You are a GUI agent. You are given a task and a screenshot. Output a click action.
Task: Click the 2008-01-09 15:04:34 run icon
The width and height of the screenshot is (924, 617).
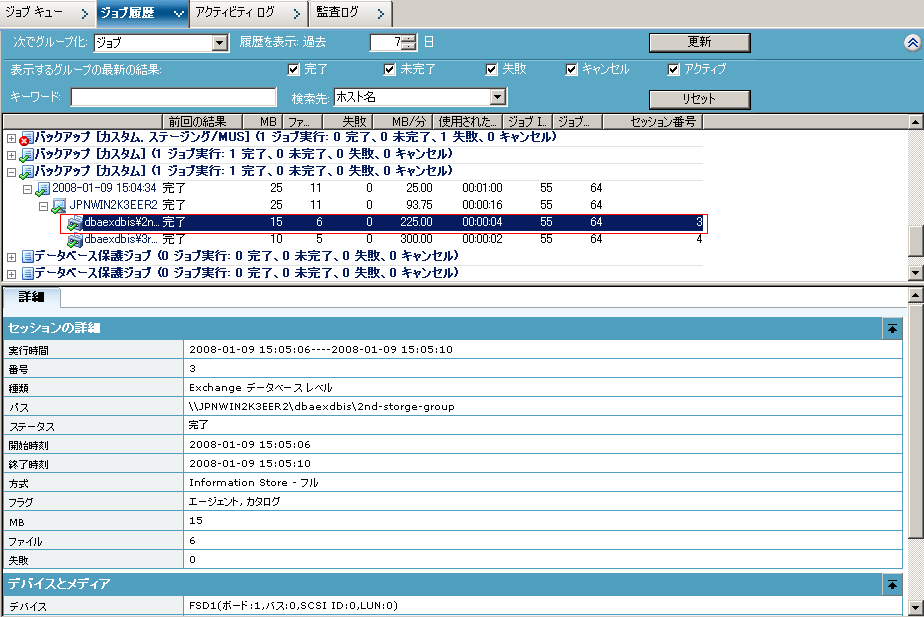pos(42,190)
